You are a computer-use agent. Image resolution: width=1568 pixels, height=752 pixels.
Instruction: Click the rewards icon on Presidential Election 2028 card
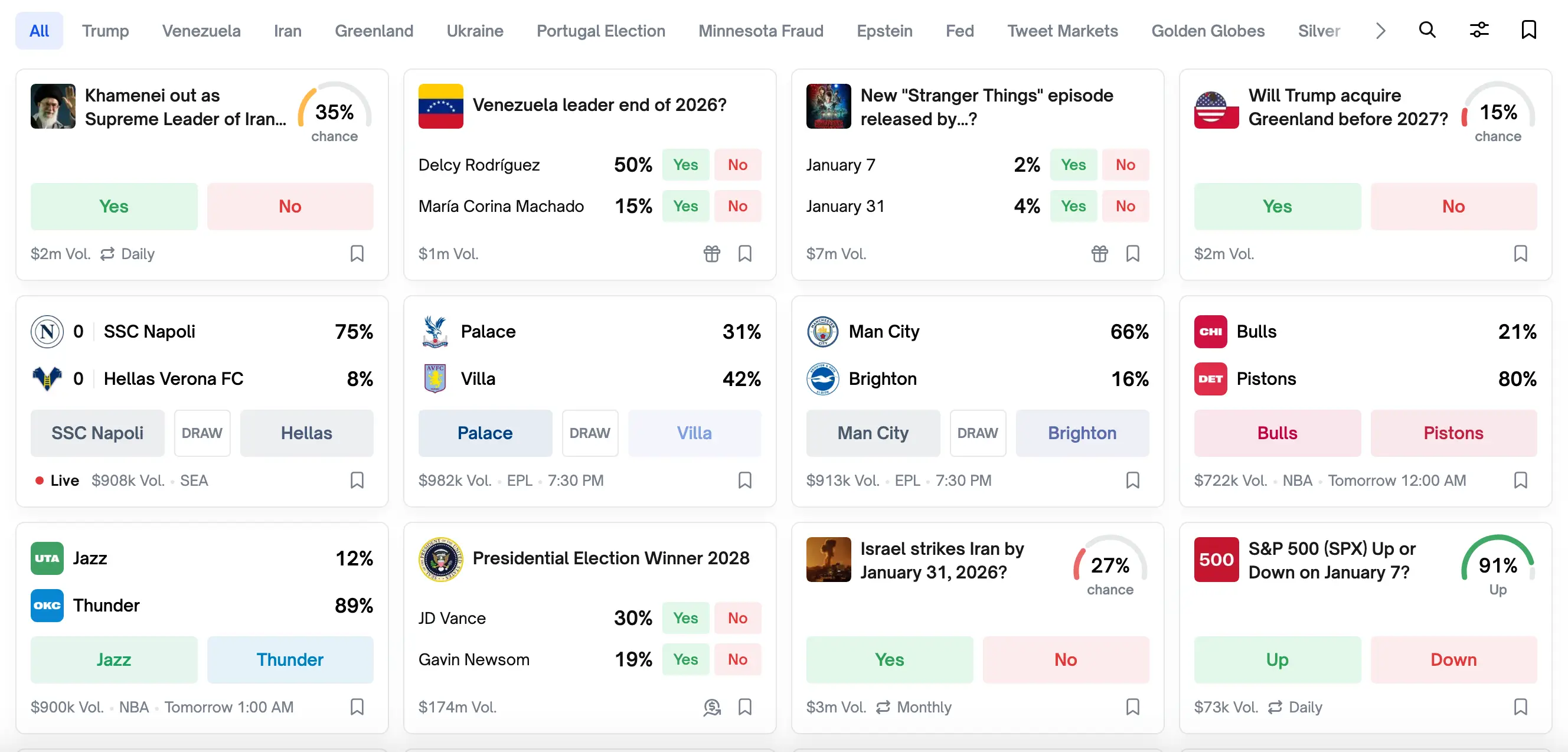[711, 707]
